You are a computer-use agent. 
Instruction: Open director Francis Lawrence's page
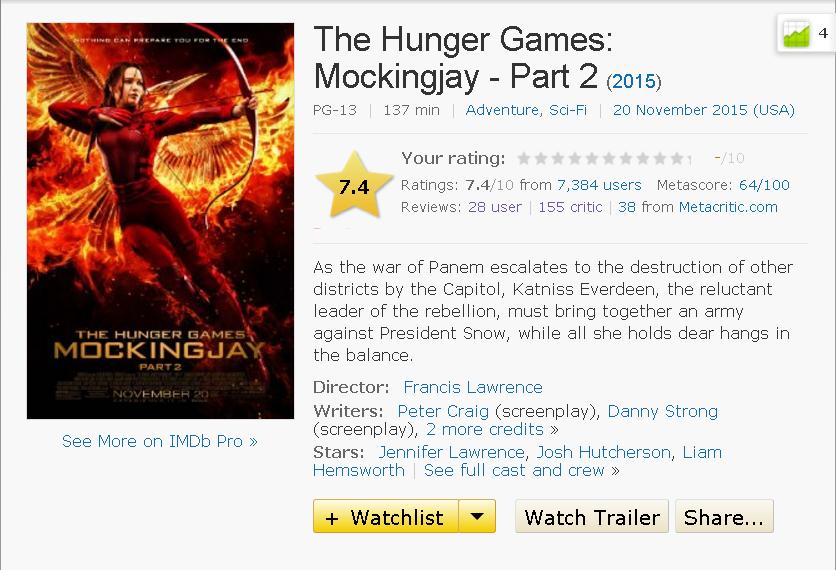click(473, 387)
